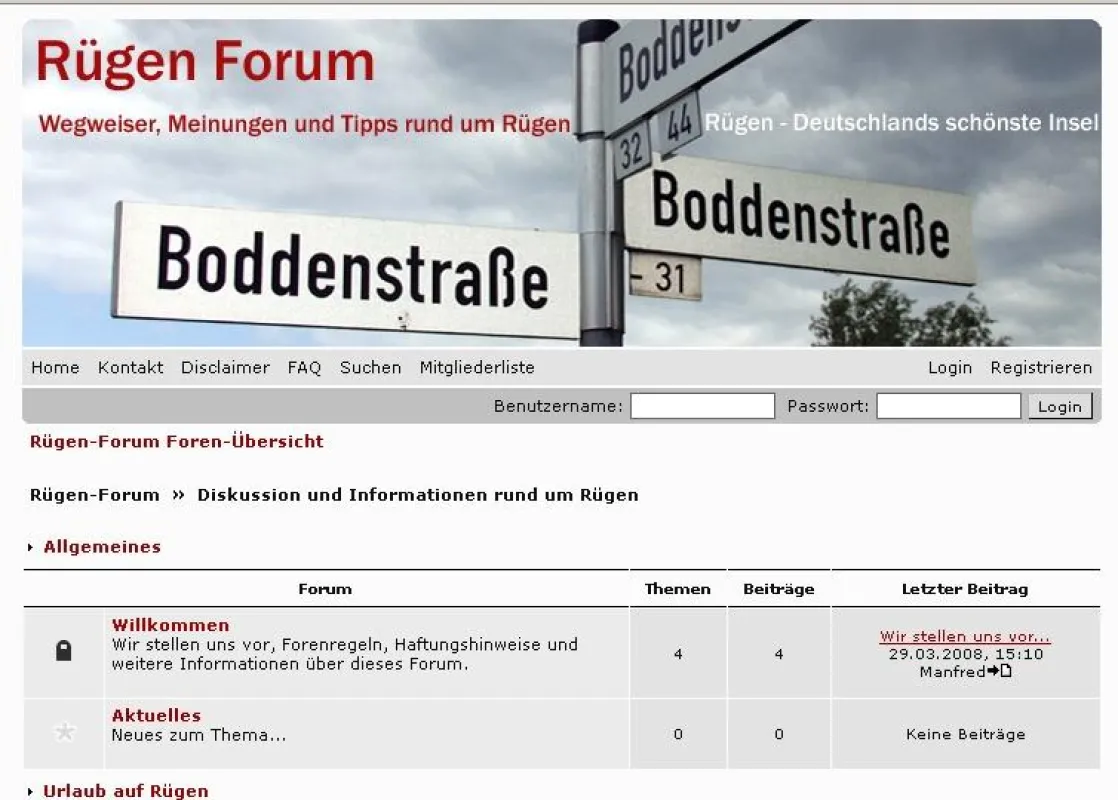Screen dimensions: 1118x800
Task: Open the Urlaub auf Rügen category
Action: (x=125, y=791)
